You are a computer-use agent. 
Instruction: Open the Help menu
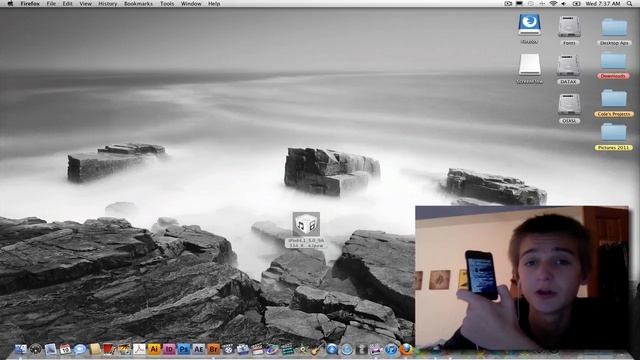click(214, 4)
